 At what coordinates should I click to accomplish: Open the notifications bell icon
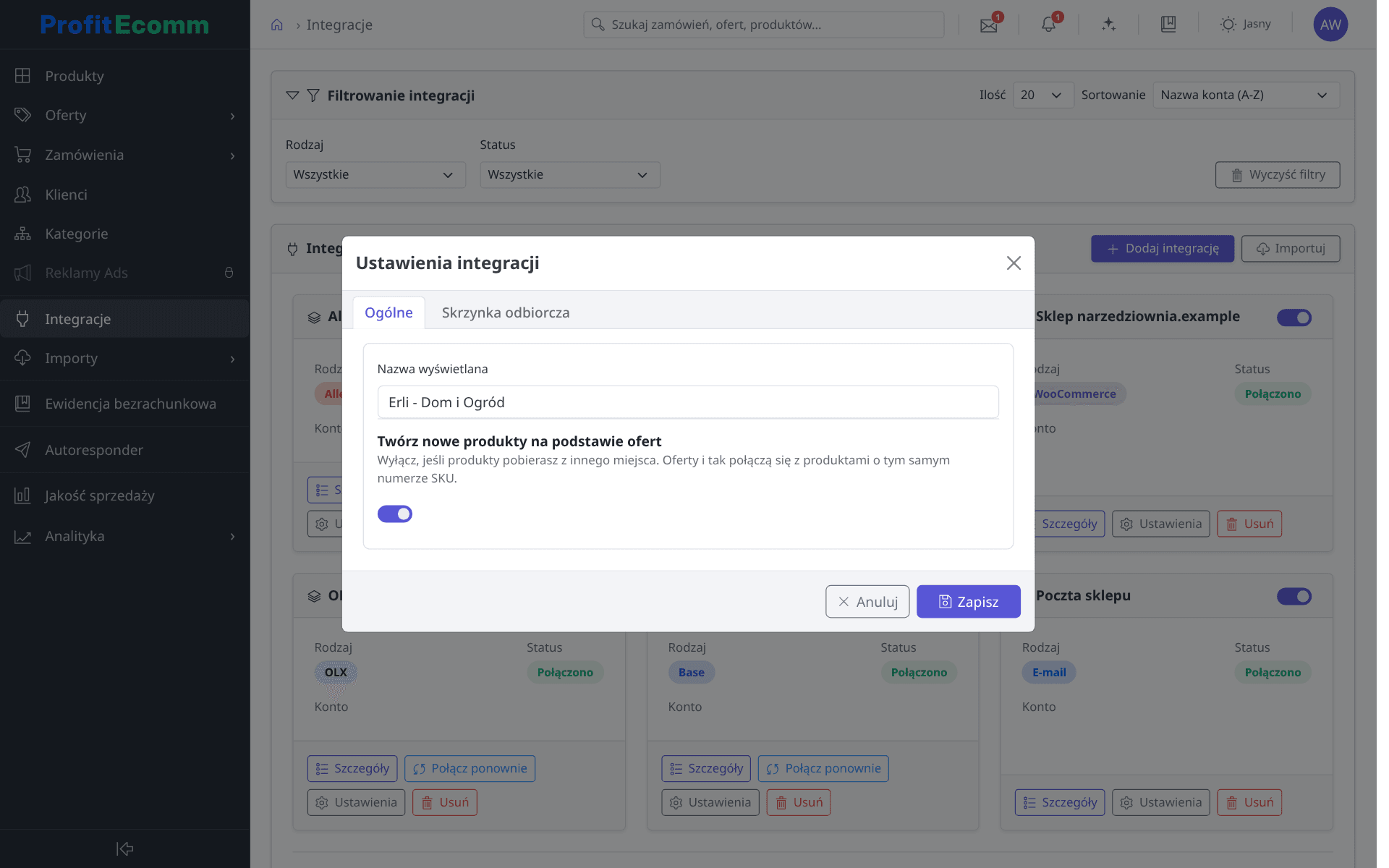[1048, 25]
